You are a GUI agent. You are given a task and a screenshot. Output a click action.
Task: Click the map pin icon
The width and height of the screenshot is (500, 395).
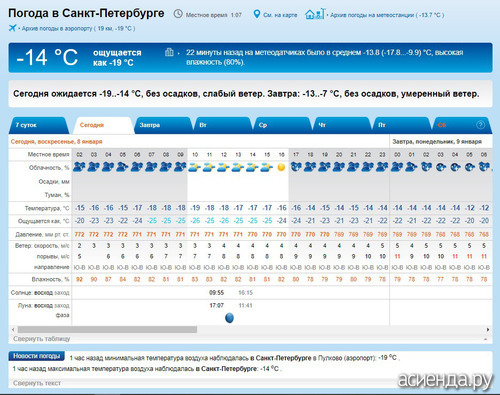(256, 14)
